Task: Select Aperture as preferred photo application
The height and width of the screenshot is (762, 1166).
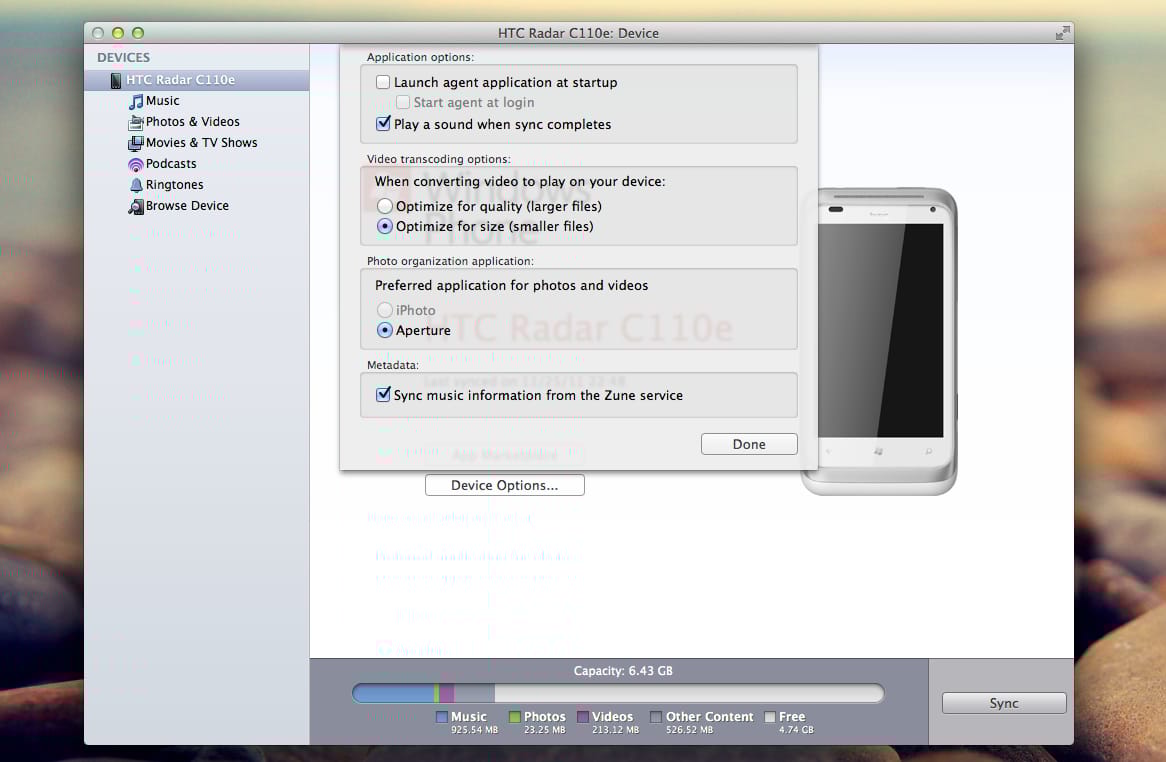Action: click(384, 330)
